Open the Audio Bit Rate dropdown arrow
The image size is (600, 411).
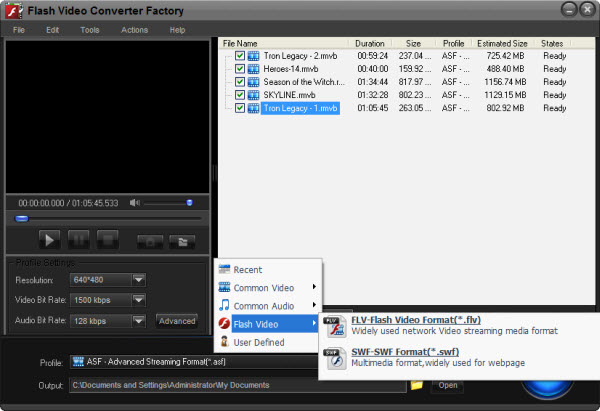pyautogui.click(x=139, y=321)
